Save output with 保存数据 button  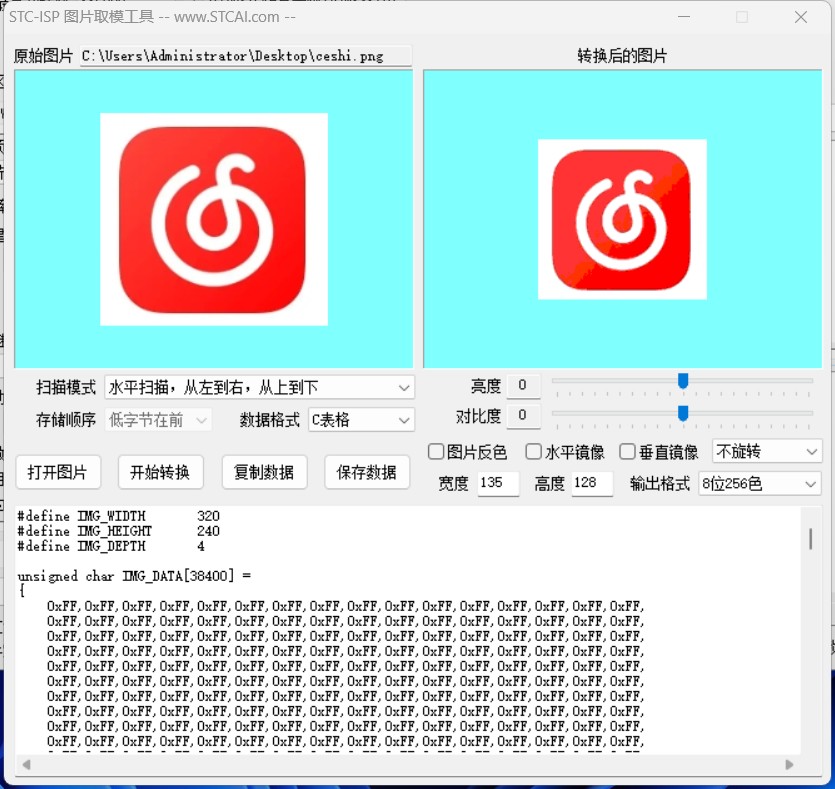(367, 472)
